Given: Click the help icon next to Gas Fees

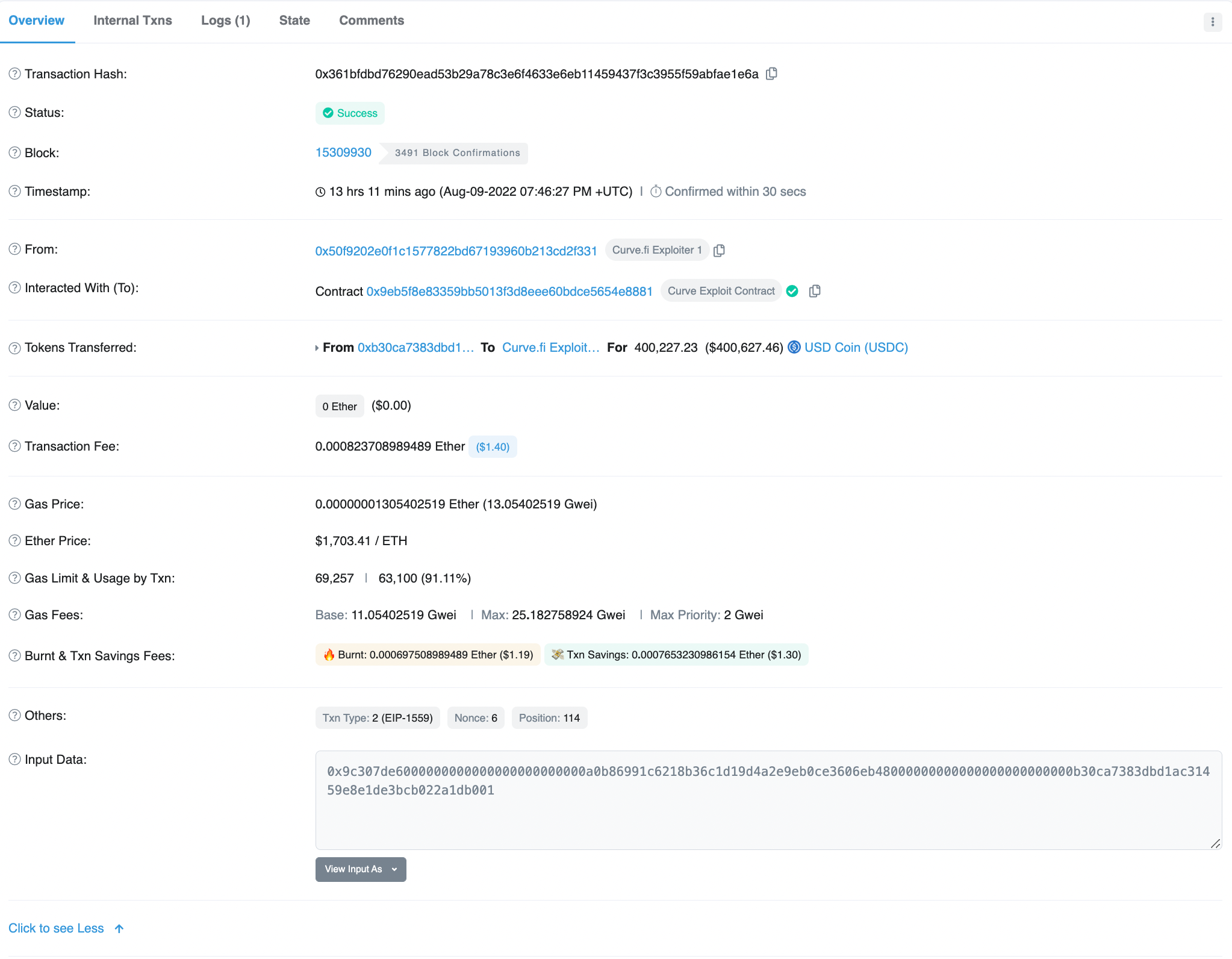Looking at the screenshot, I should pyautogui.click(x=14, y=615).
